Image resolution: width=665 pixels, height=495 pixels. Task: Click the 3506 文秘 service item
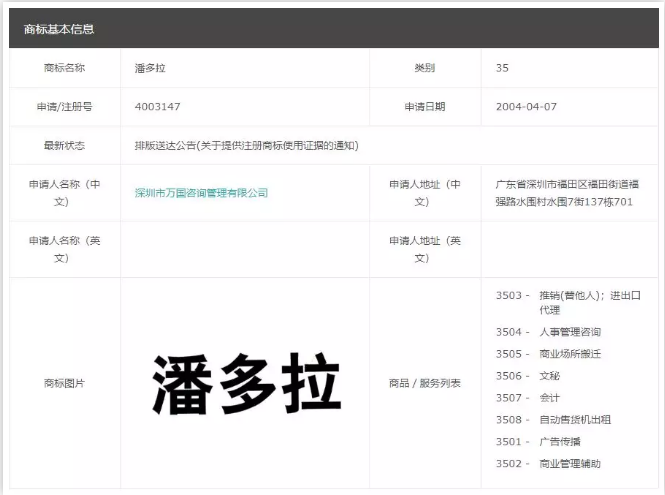[528, 376]
